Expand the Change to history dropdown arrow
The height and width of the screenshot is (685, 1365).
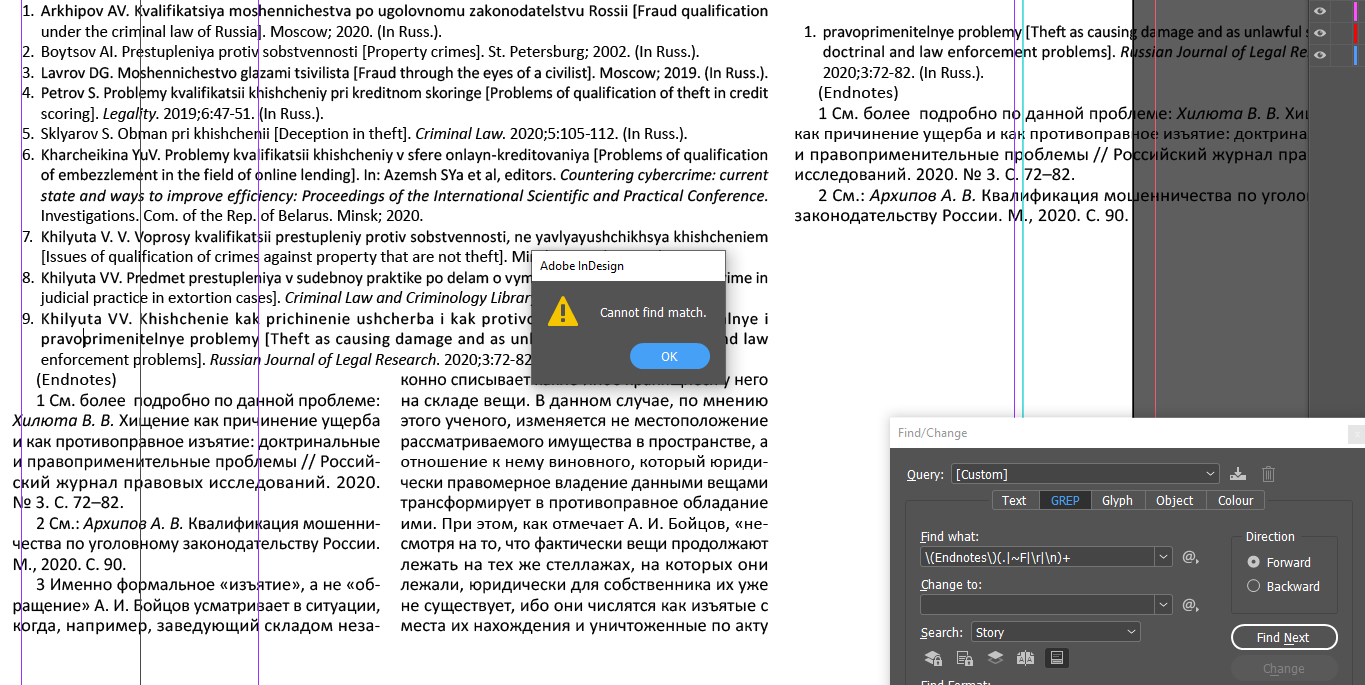[x=1163, y=604]
